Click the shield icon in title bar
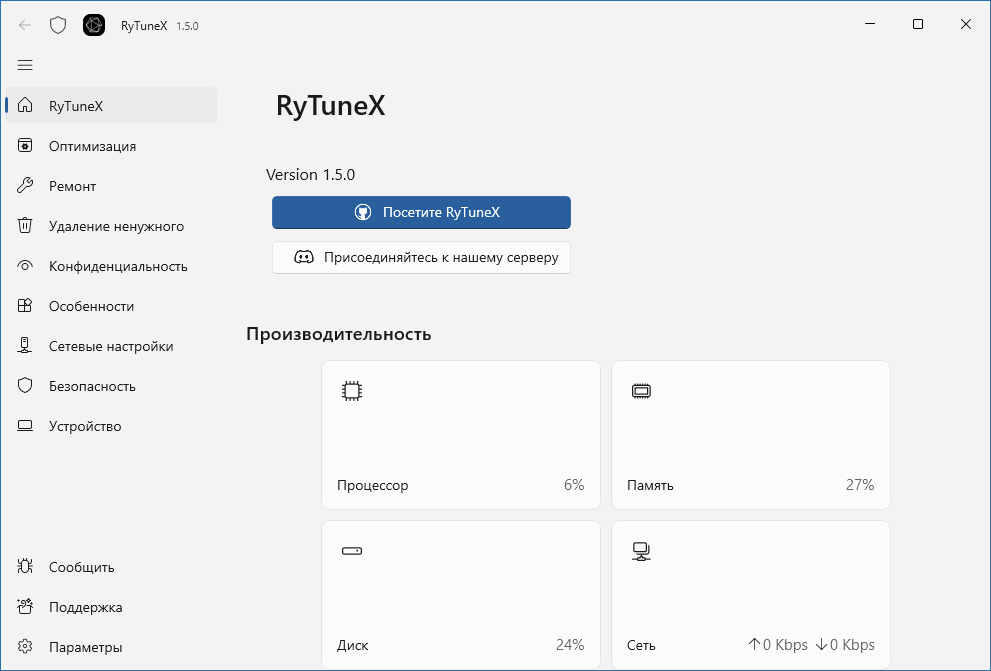The image size is (991, 671). 58,25
